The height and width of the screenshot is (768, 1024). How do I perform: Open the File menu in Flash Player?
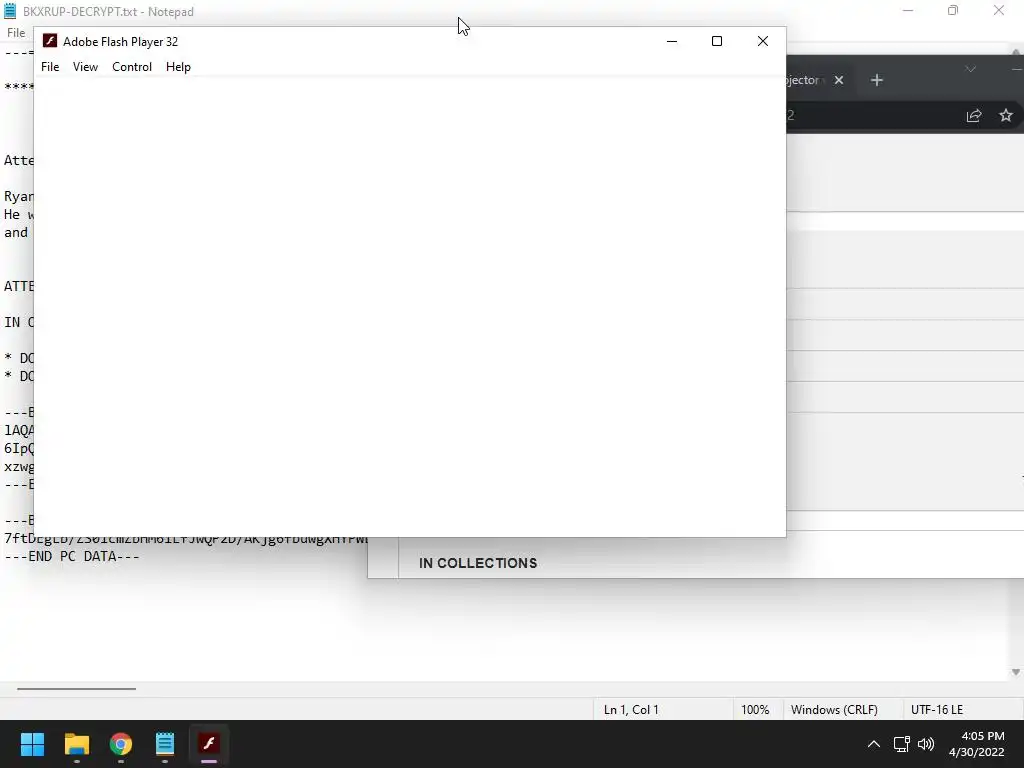coord(50,67)
